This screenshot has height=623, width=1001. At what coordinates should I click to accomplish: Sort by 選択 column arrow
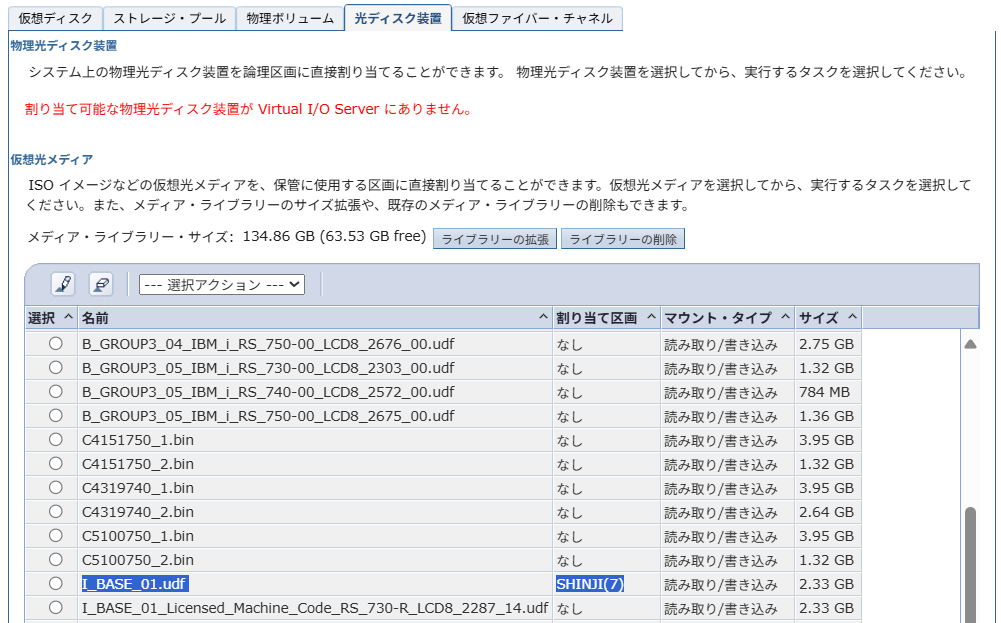tap(68, 317)
